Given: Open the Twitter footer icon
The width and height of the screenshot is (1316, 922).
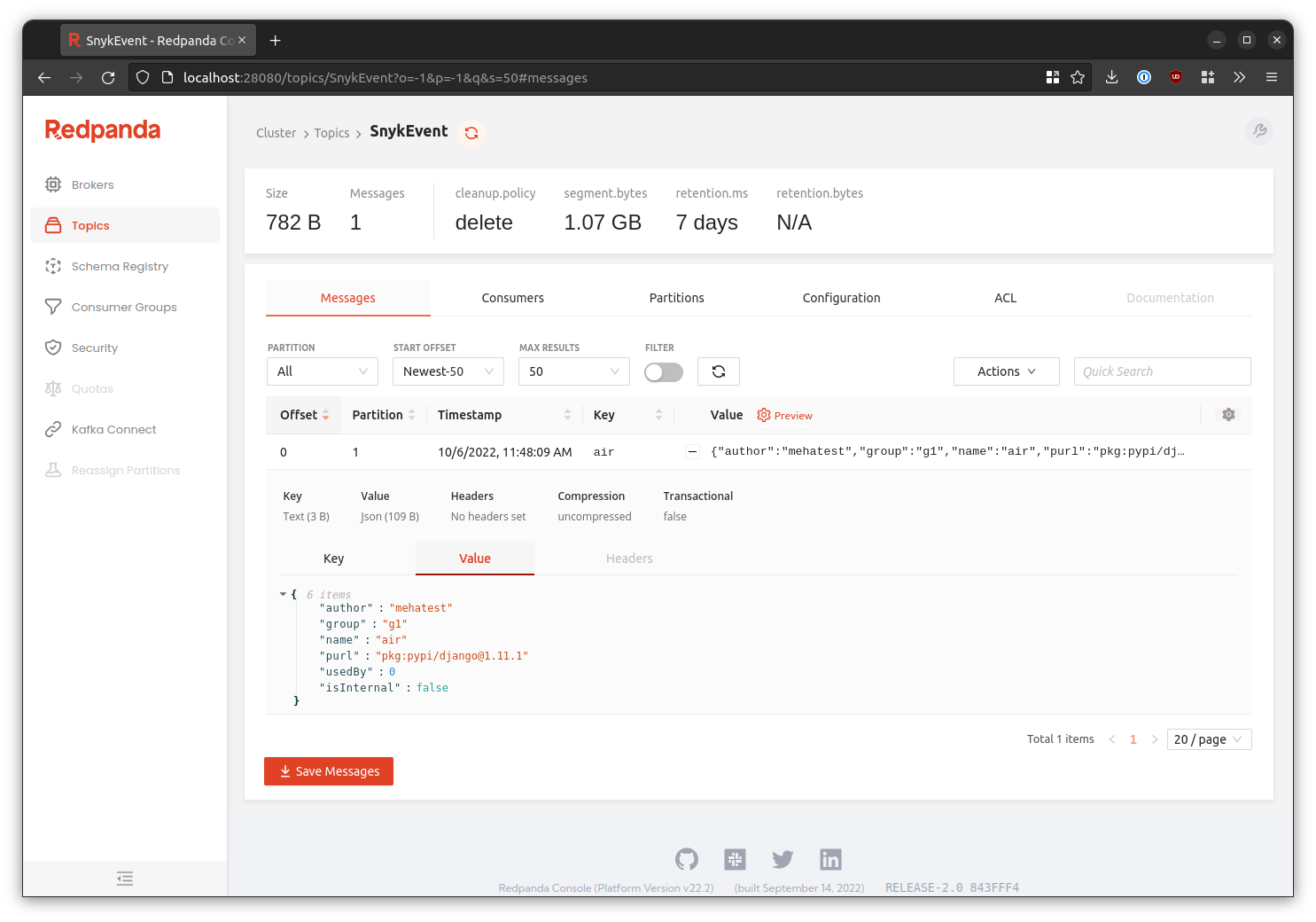Looking at the screenshot, I should pyautogui.click(x=783, y=859).
